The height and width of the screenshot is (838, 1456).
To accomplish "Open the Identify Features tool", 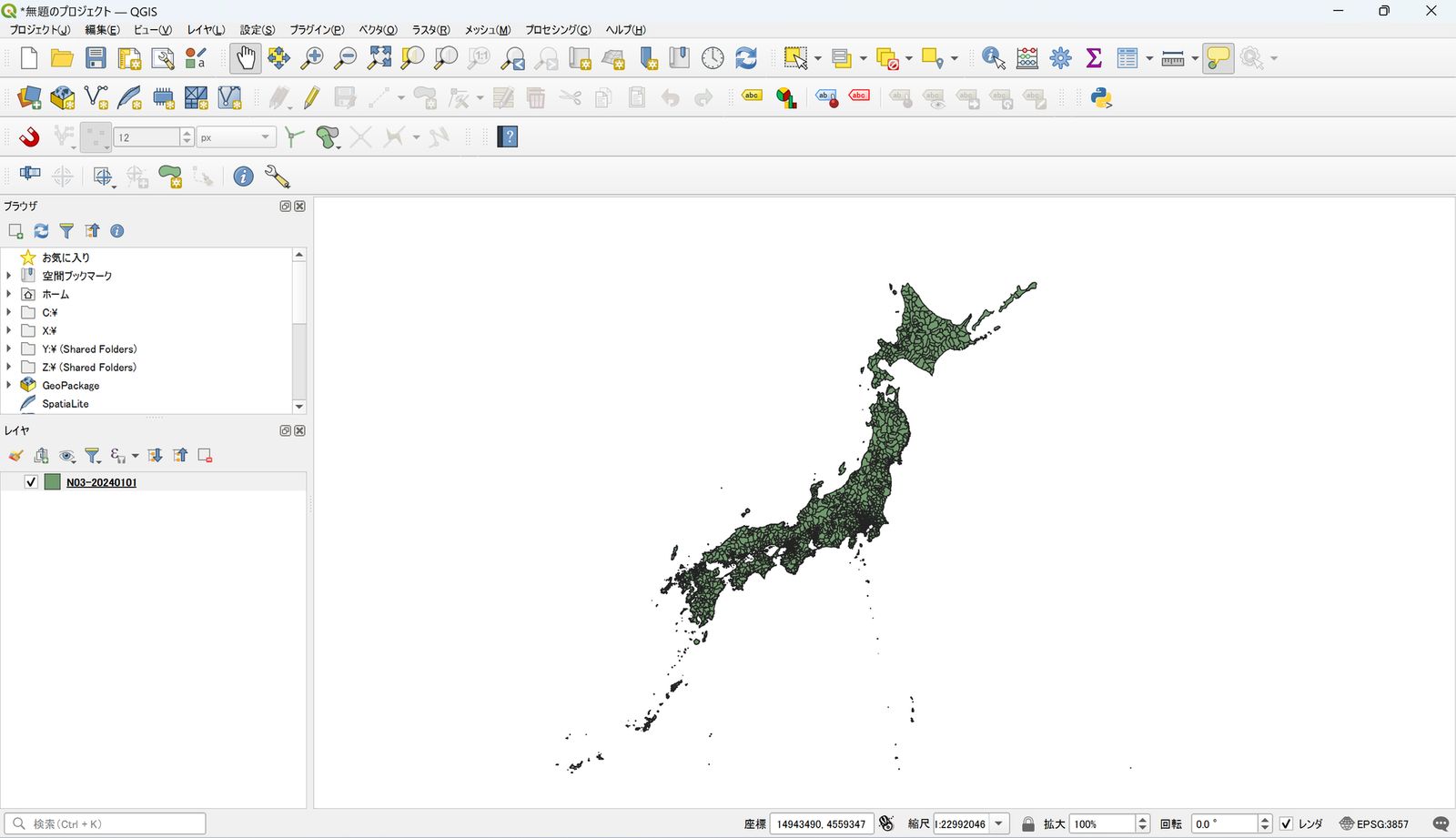I will [x=994, y=58].
